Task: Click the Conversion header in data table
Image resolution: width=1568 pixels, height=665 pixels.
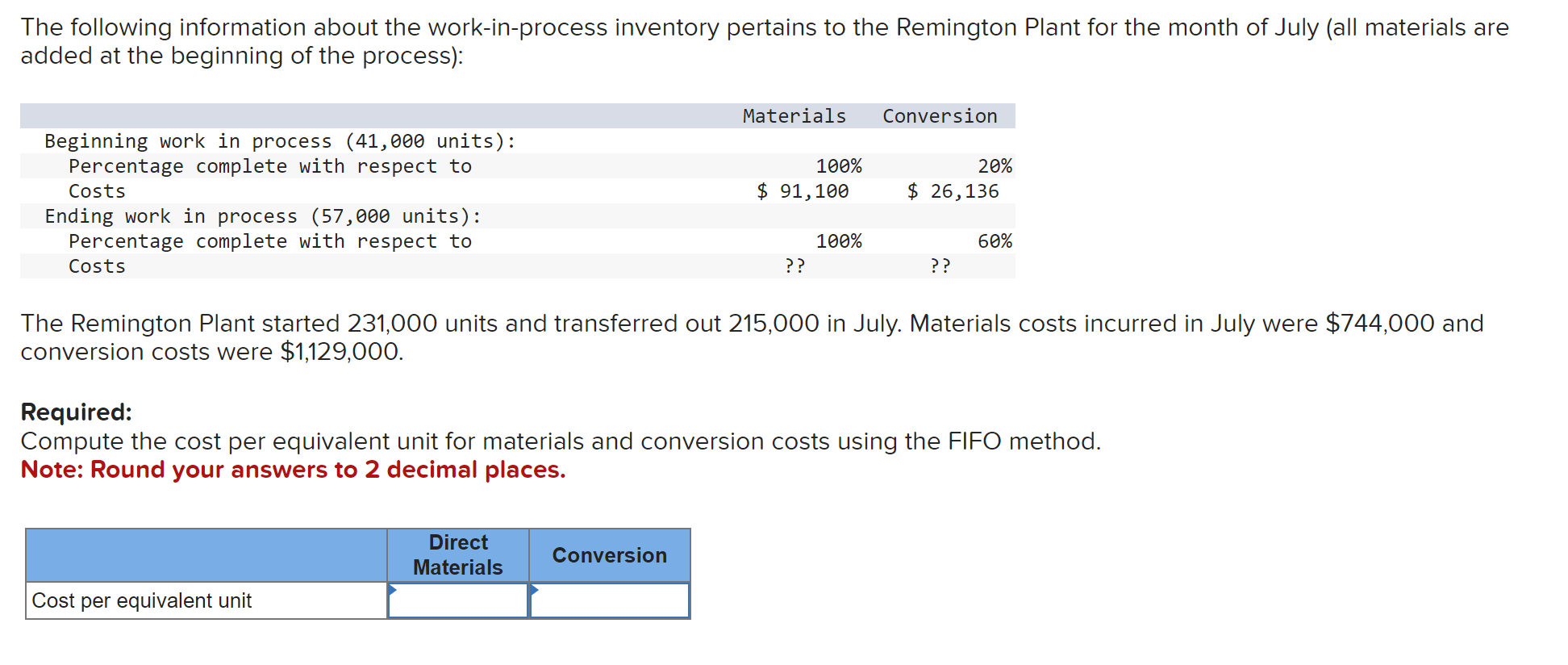Action: 940,115
